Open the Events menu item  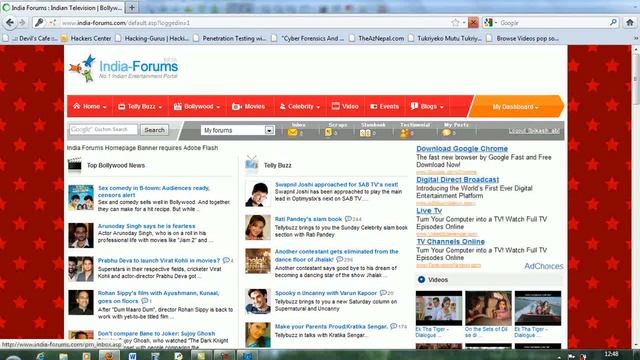coord(384,107)
